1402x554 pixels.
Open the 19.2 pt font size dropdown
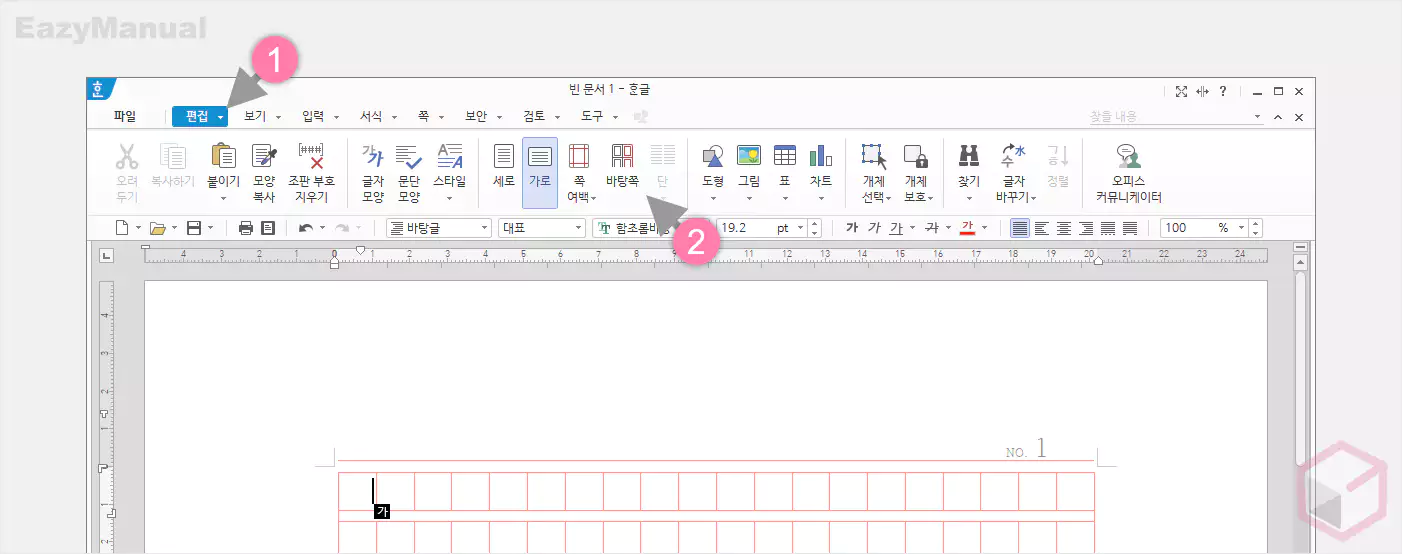coord(801,228)
